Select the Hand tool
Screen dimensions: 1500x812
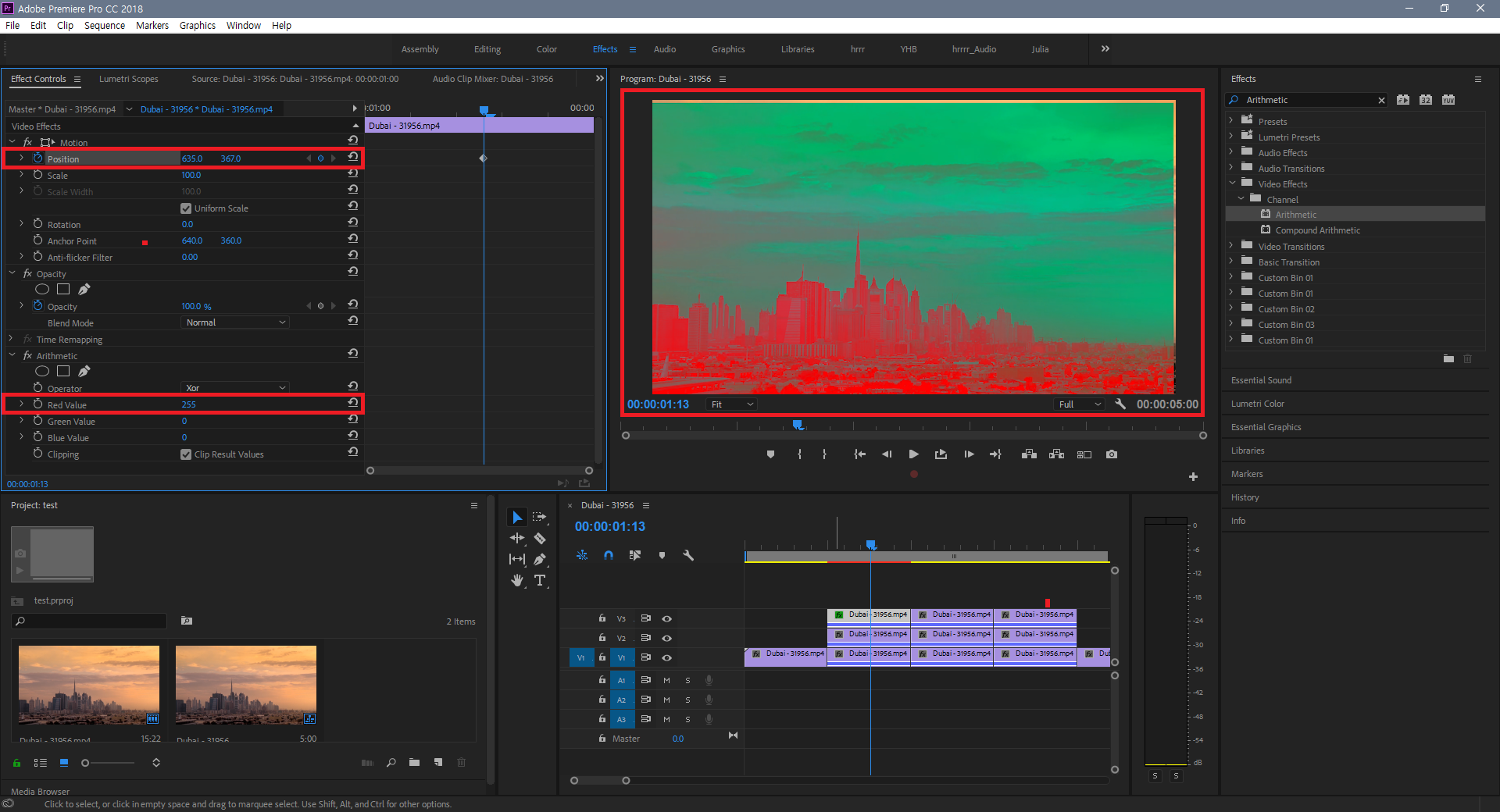[x=516, y=580]
